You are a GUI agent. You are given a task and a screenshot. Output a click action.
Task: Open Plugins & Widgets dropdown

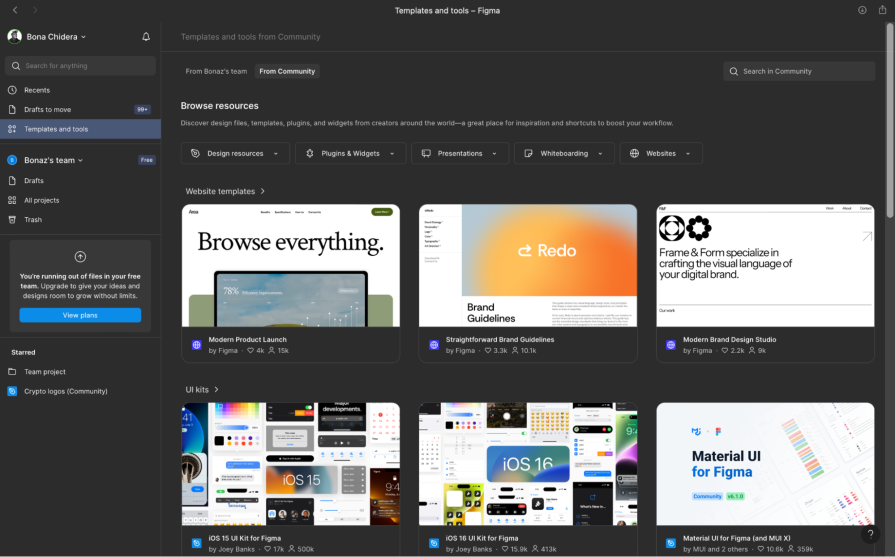[x=350, y=154]
